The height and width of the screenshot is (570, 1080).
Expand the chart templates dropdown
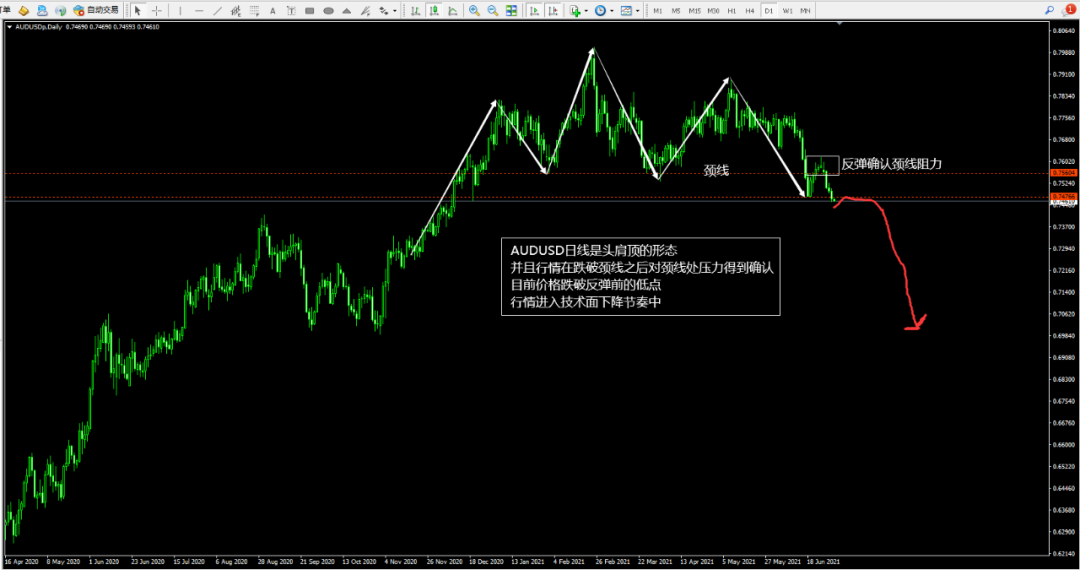[638, 10]
